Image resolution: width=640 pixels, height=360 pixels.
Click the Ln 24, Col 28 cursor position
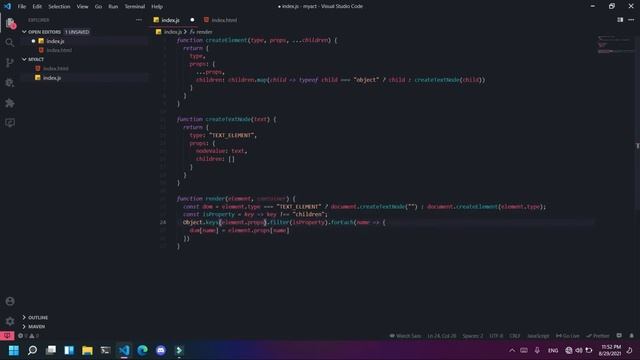[442, 336]
